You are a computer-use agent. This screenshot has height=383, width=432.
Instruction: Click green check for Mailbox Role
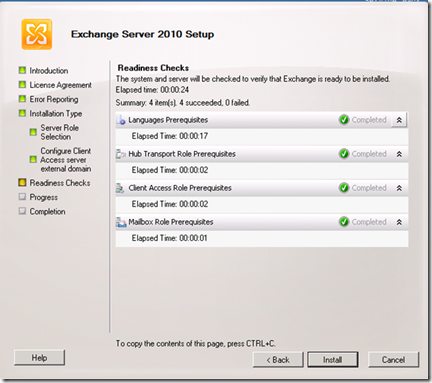point(344,222)
